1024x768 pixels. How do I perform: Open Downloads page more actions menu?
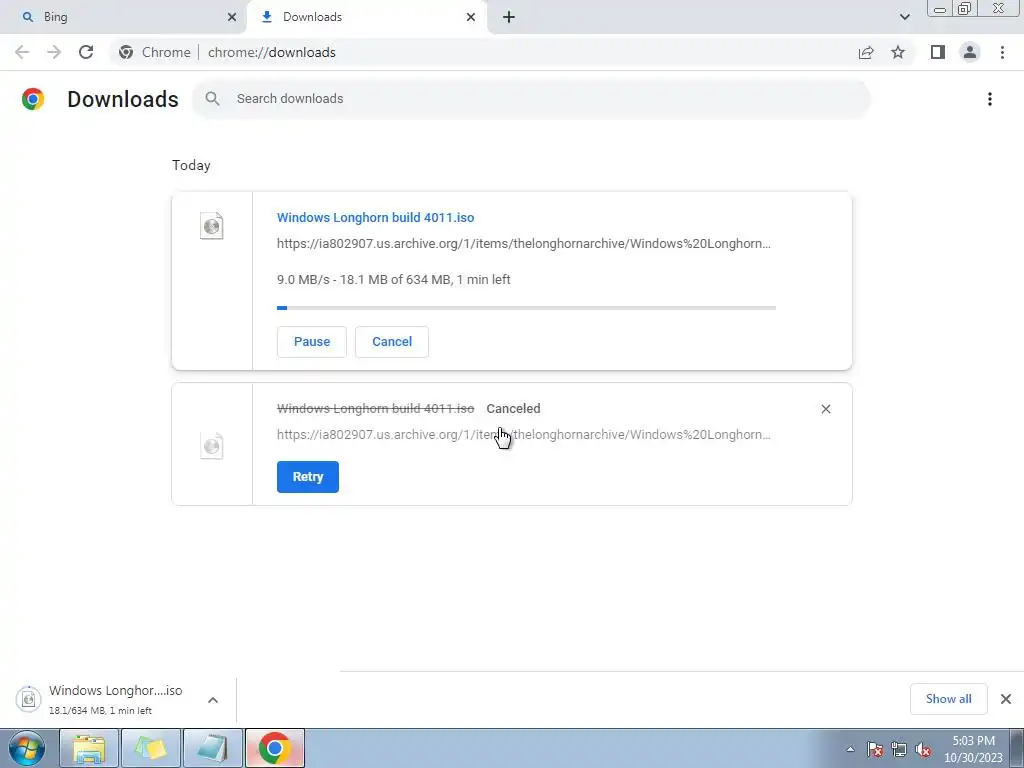coord(990,99)
